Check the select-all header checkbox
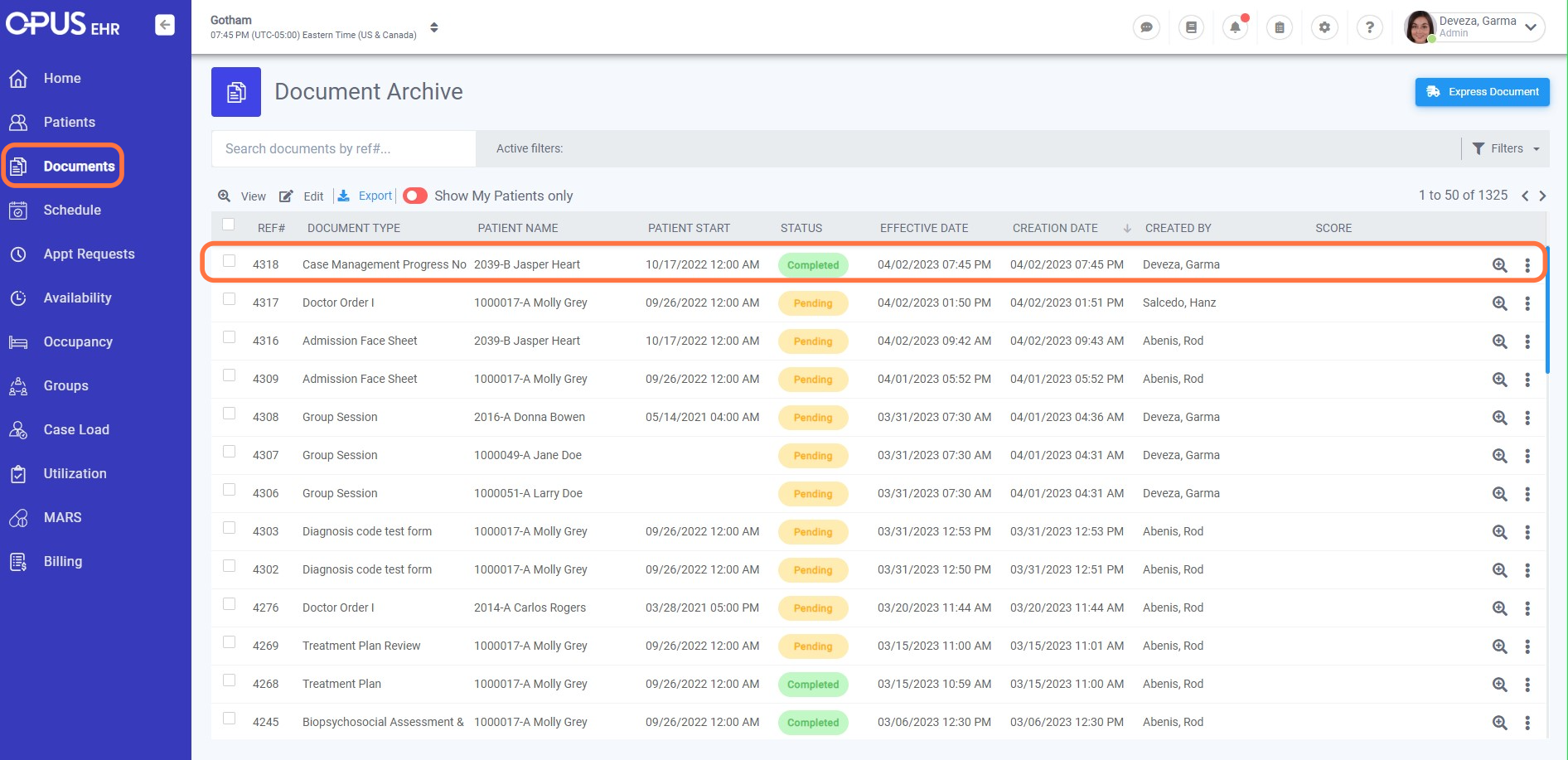Screen dimensions: 1568x760 pos(229,224)
